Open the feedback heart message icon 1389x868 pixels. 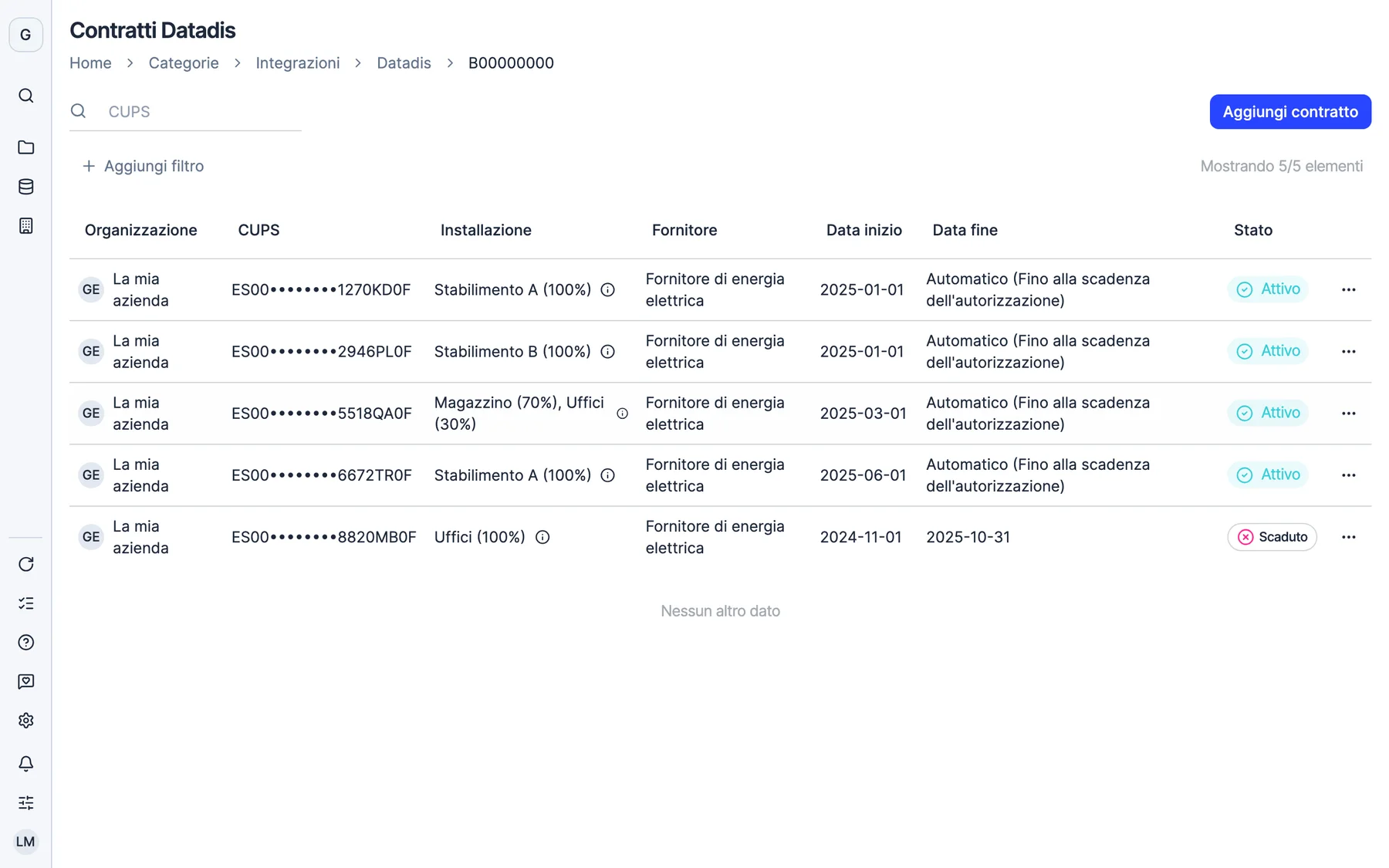point(25,681)
